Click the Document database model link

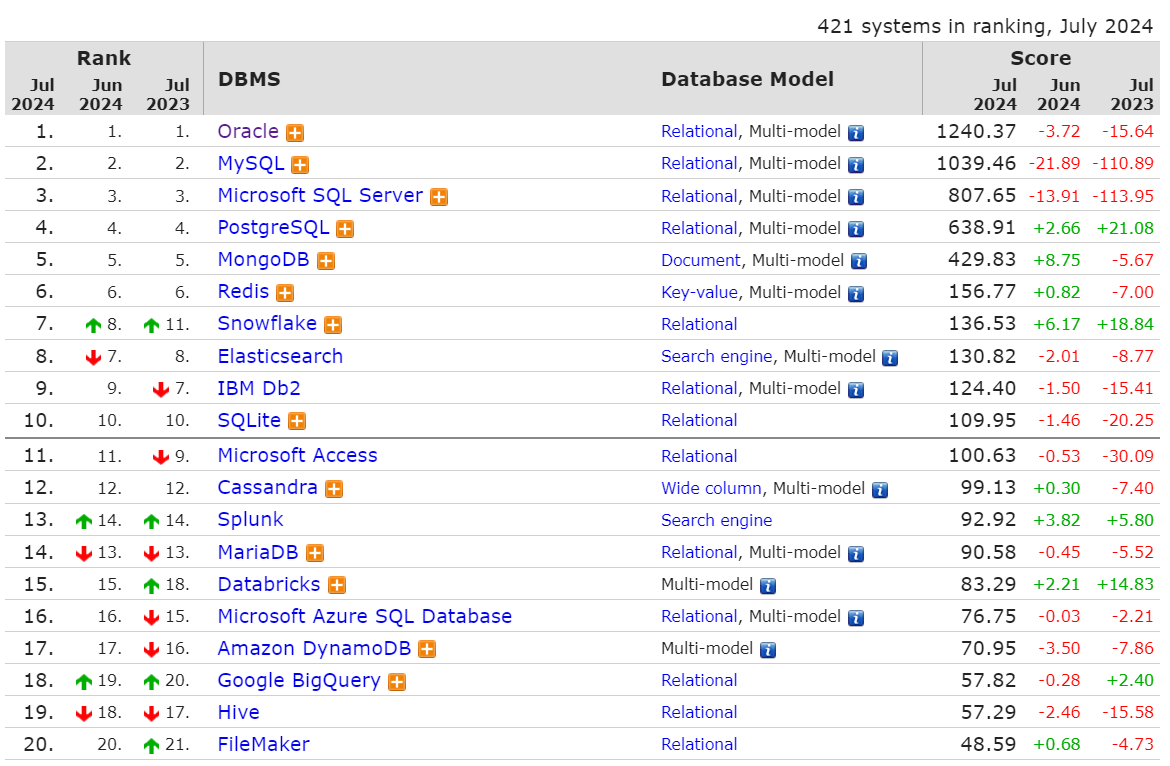click(x=701, y=260)
